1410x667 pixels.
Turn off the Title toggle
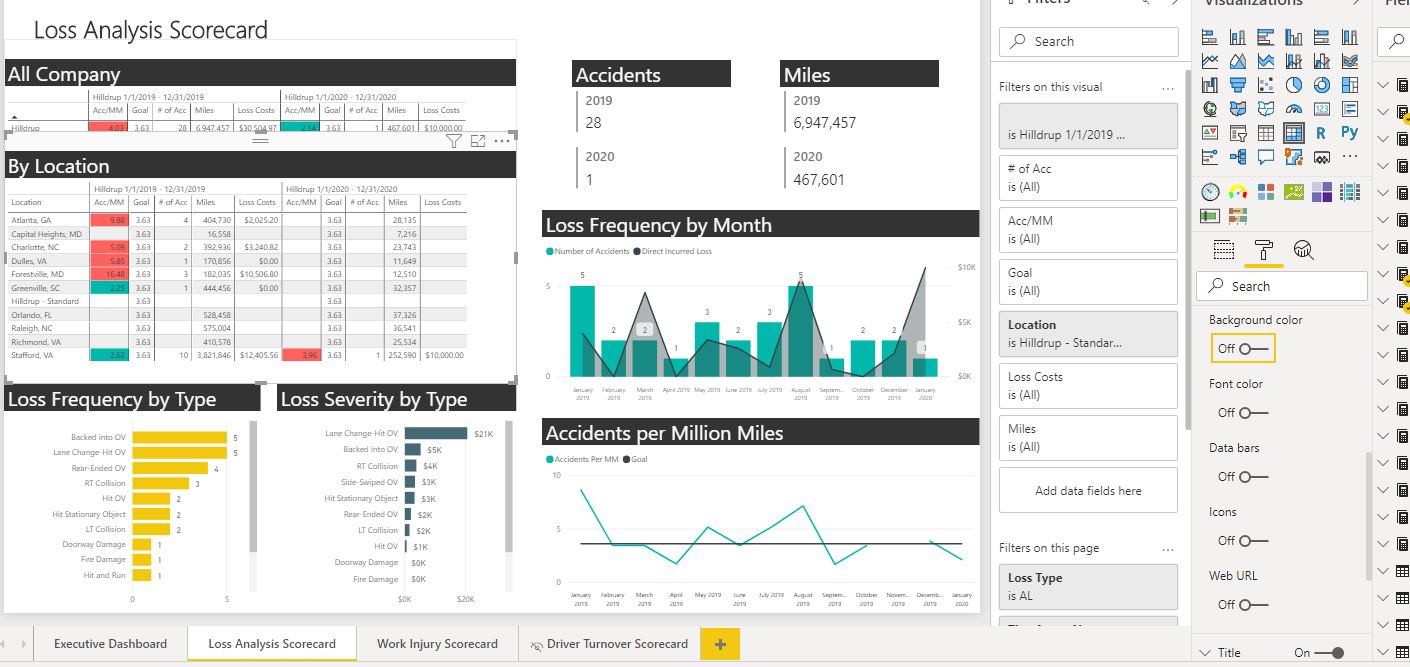point(1329,653)
